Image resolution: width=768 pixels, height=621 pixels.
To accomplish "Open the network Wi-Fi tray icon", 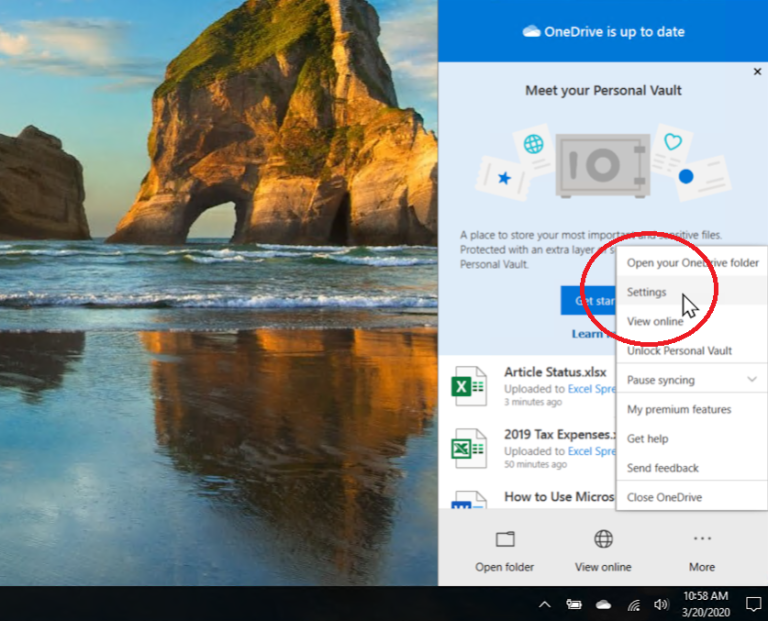I will [634, 605].
